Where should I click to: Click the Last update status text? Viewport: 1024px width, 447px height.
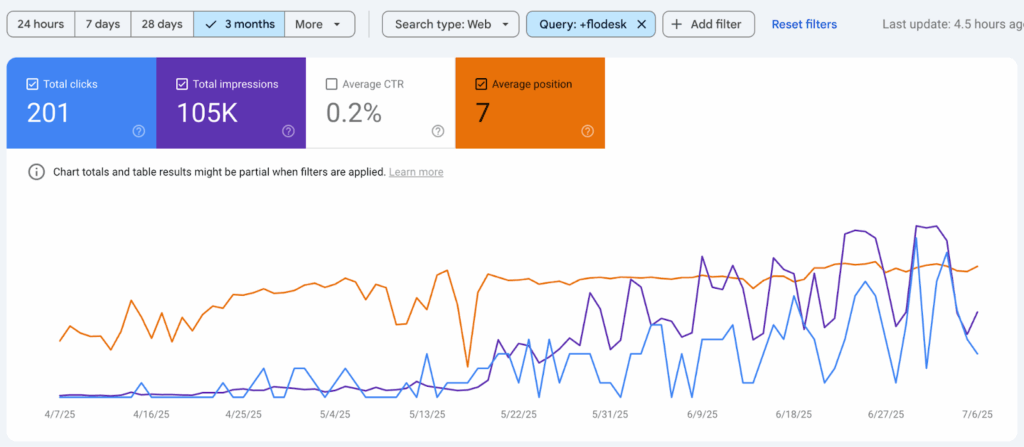pos(953,24)
